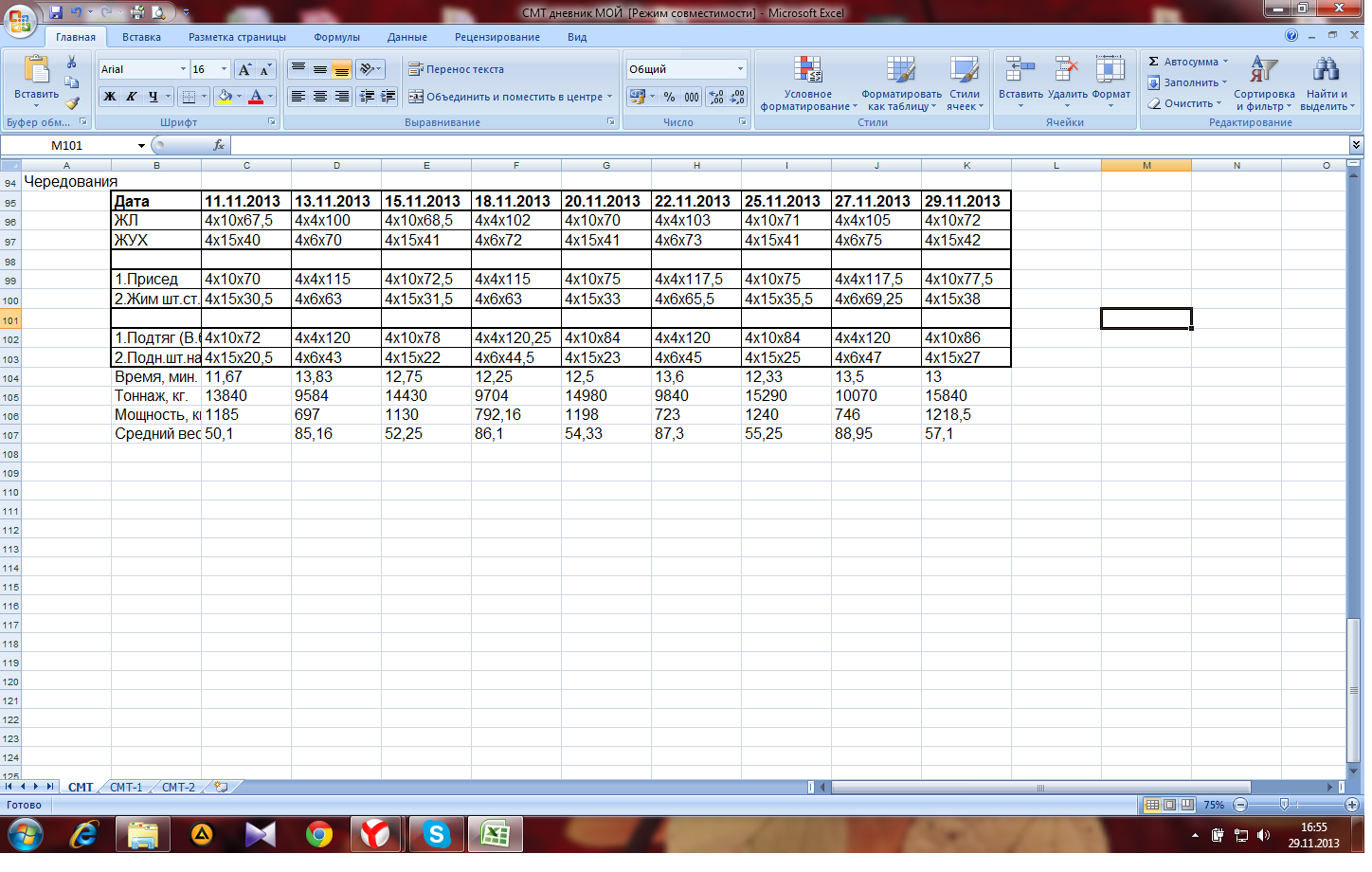This screenshot has width=1372, height=872.
Task: Click the increase font size icon
Action: (245, 69)
